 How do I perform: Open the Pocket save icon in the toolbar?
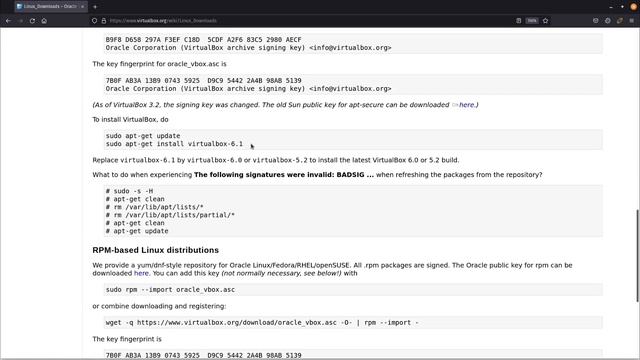(x=596, y=20)
